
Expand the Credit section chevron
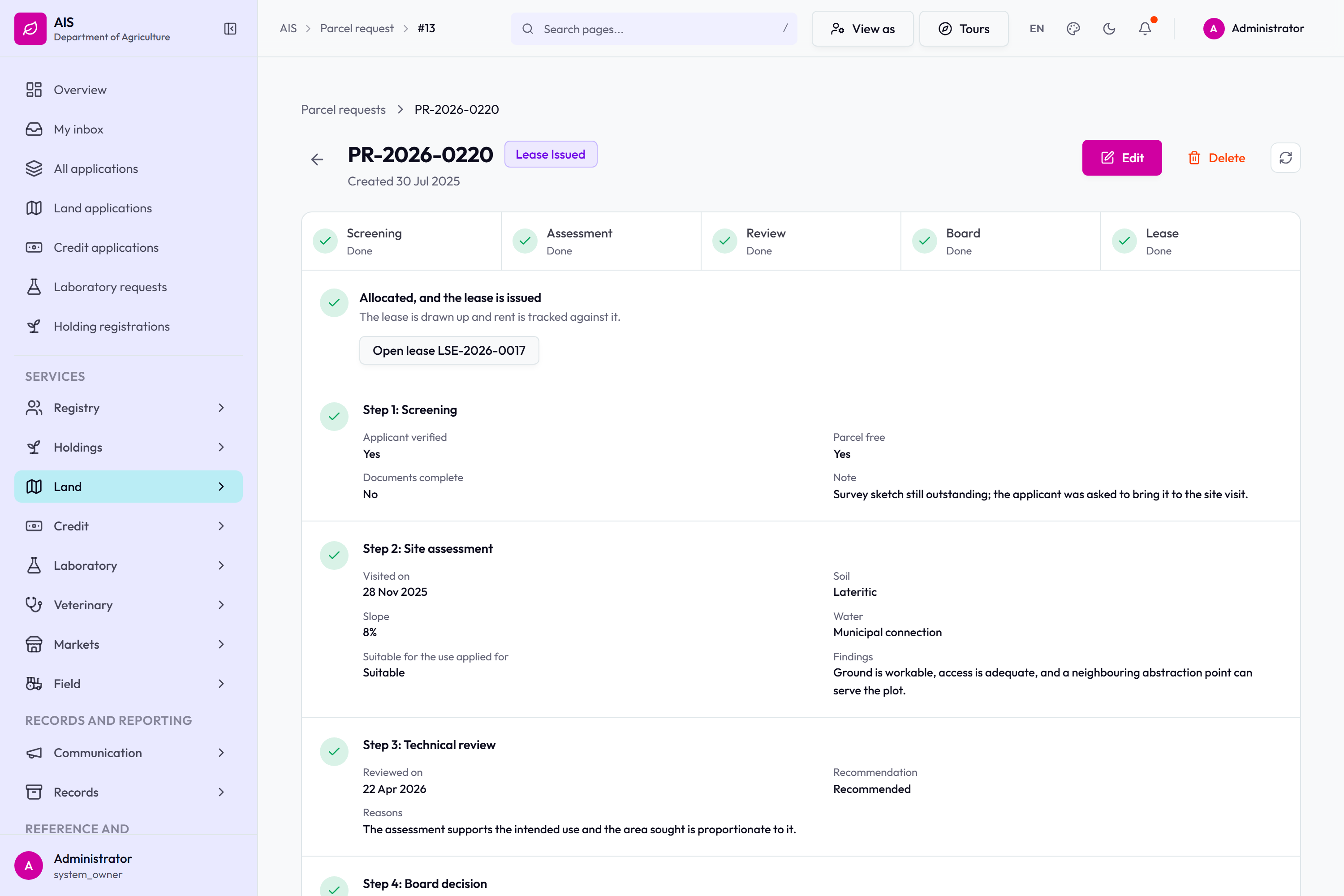221,526
